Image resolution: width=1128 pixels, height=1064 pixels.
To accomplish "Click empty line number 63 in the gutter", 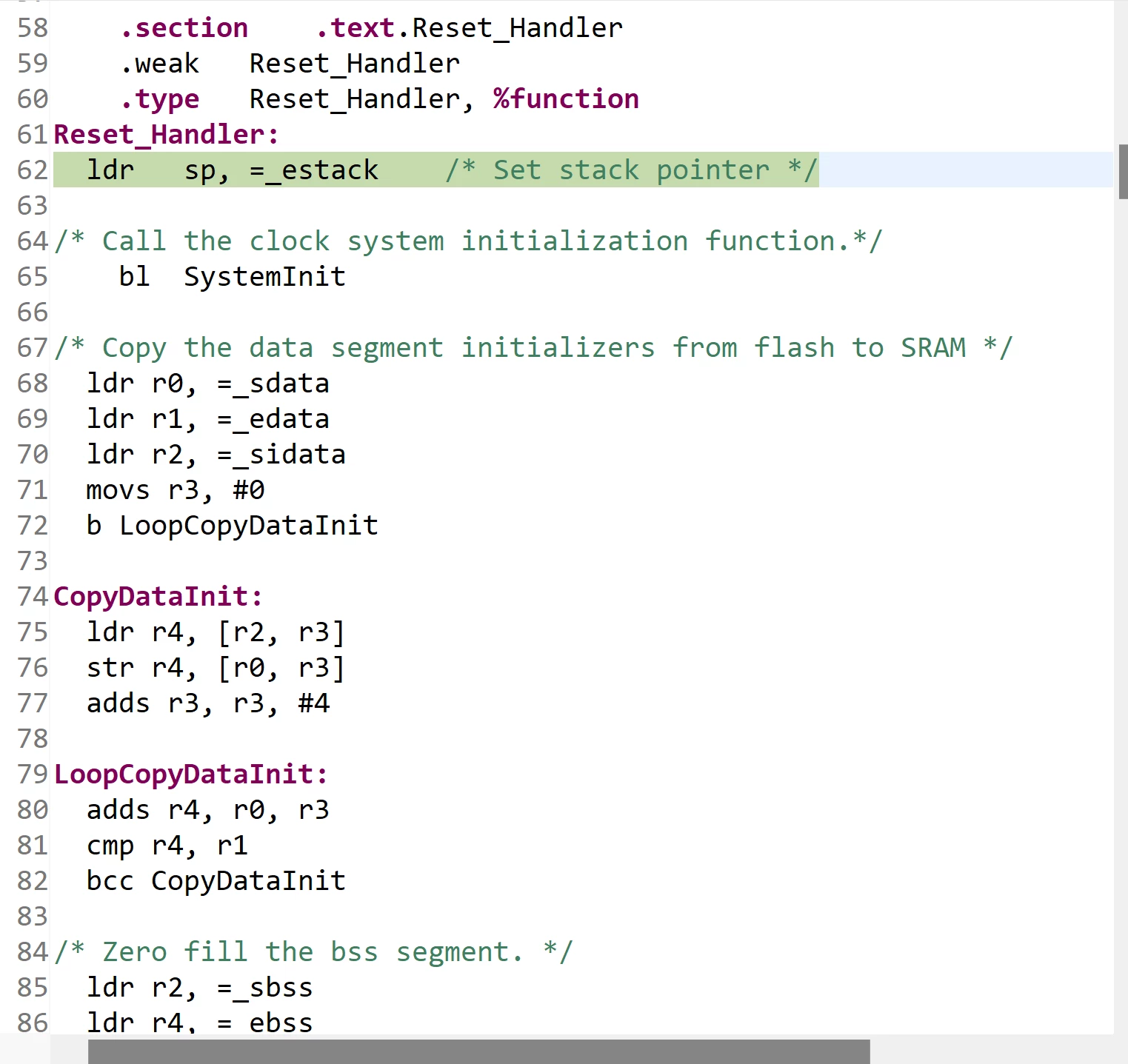I will click(33, 205).
